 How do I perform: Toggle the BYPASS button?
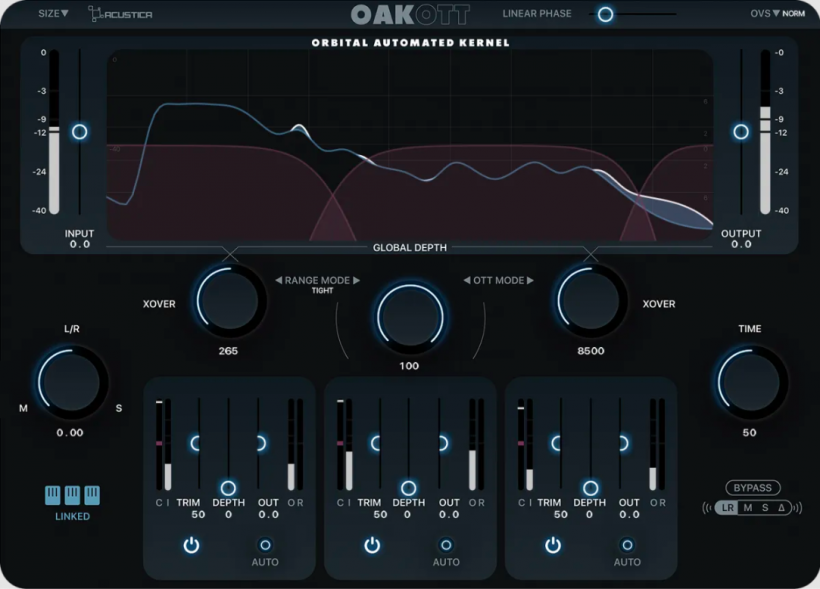click(x=753, y=488)
